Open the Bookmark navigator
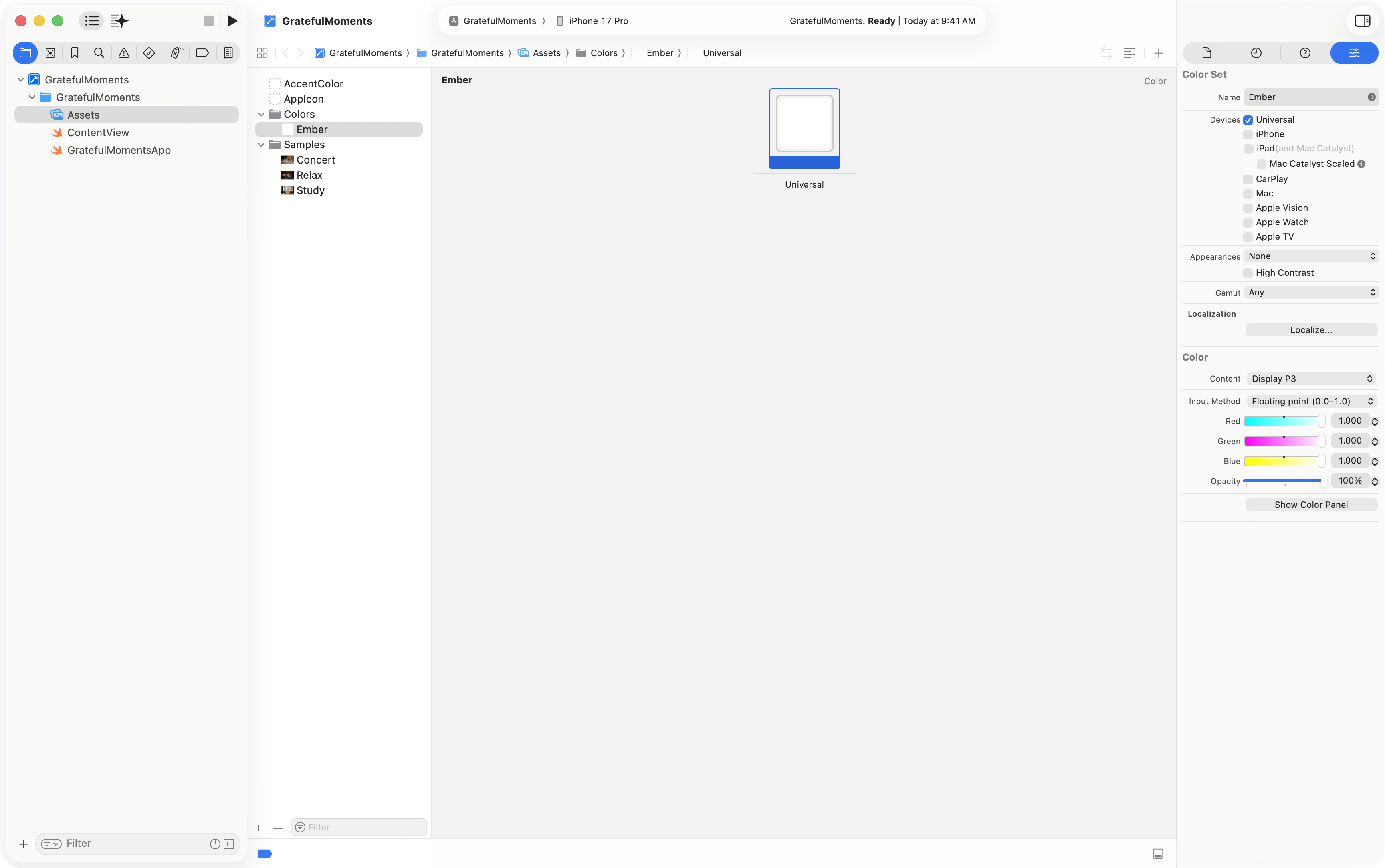 click(x=75, y=53)
